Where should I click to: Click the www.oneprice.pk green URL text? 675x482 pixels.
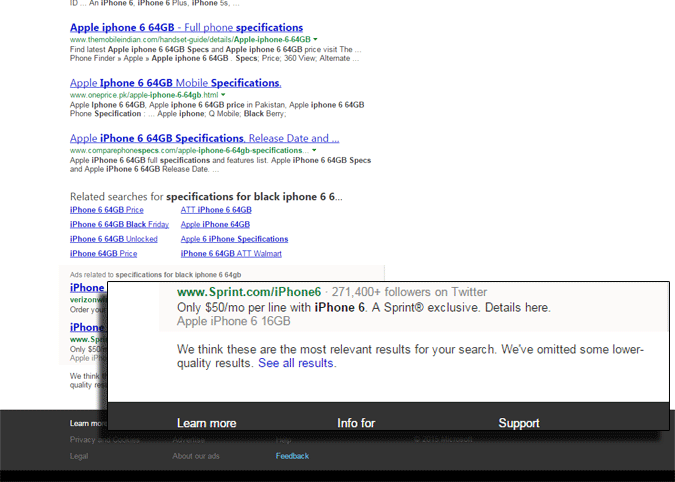pyautogui.click(x=144, y=95)
